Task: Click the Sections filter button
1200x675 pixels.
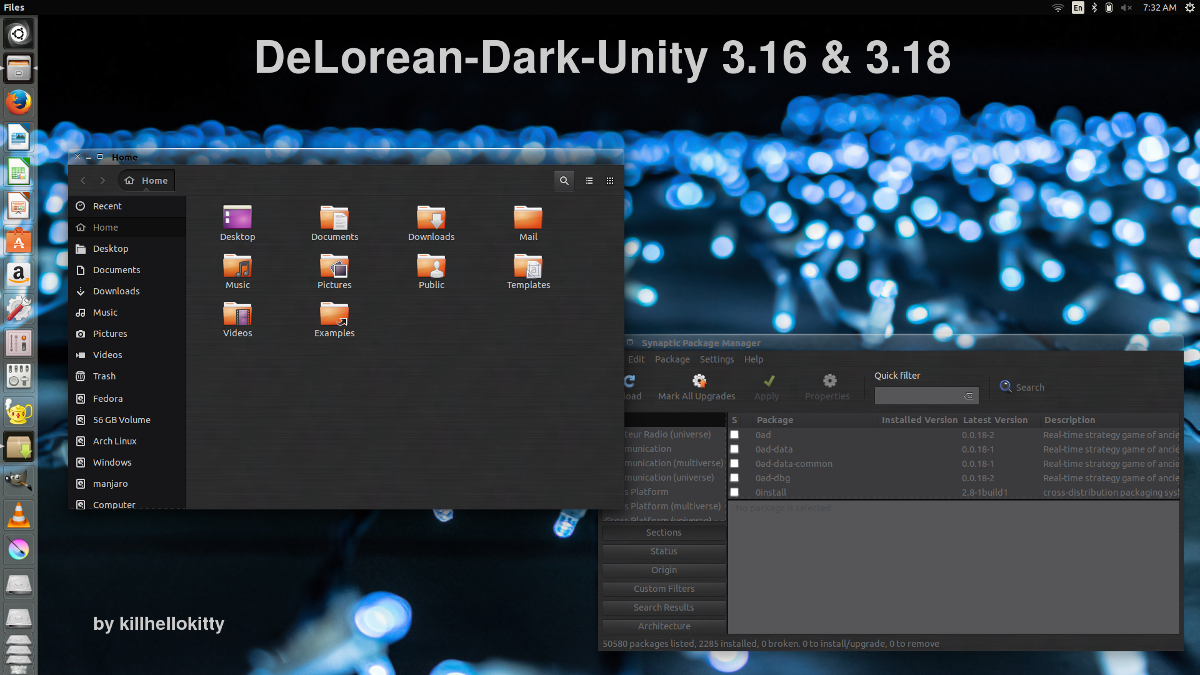Action: coord(664,533)
